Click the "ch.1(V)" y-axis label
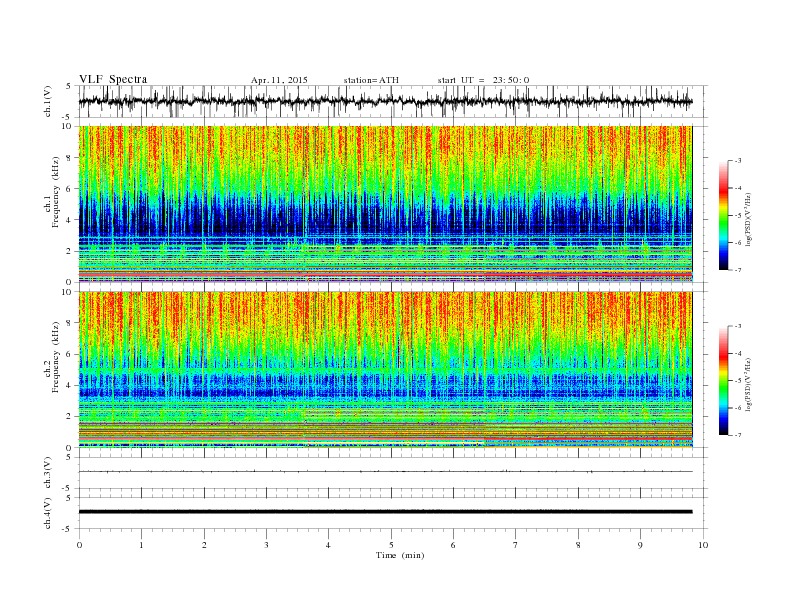The height and width of the screenshot is (612, 792). tap(48, 102)
